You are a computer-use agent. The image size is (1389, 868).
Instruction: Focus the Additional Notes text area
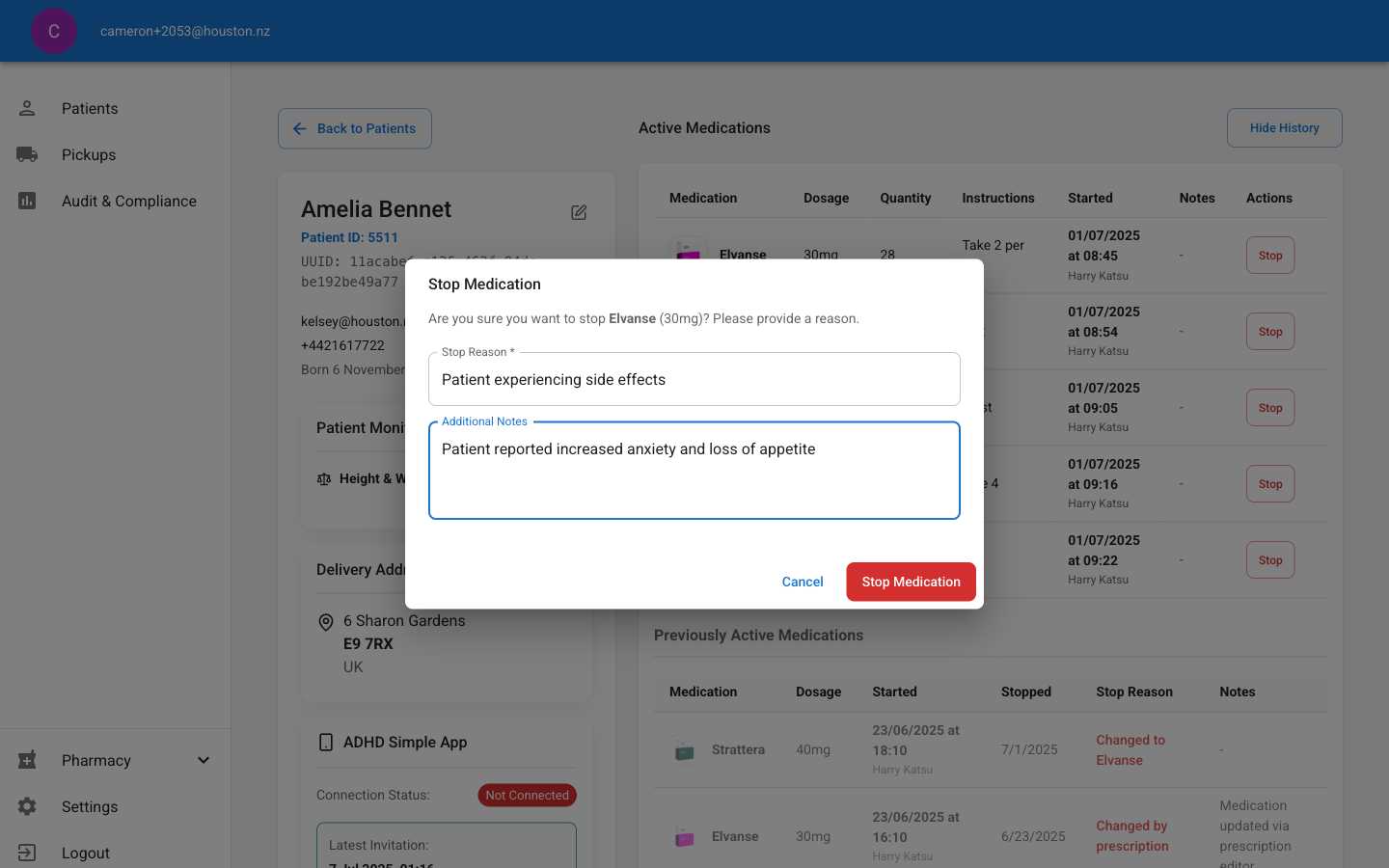pyautogui.click(x=694, y=471)
